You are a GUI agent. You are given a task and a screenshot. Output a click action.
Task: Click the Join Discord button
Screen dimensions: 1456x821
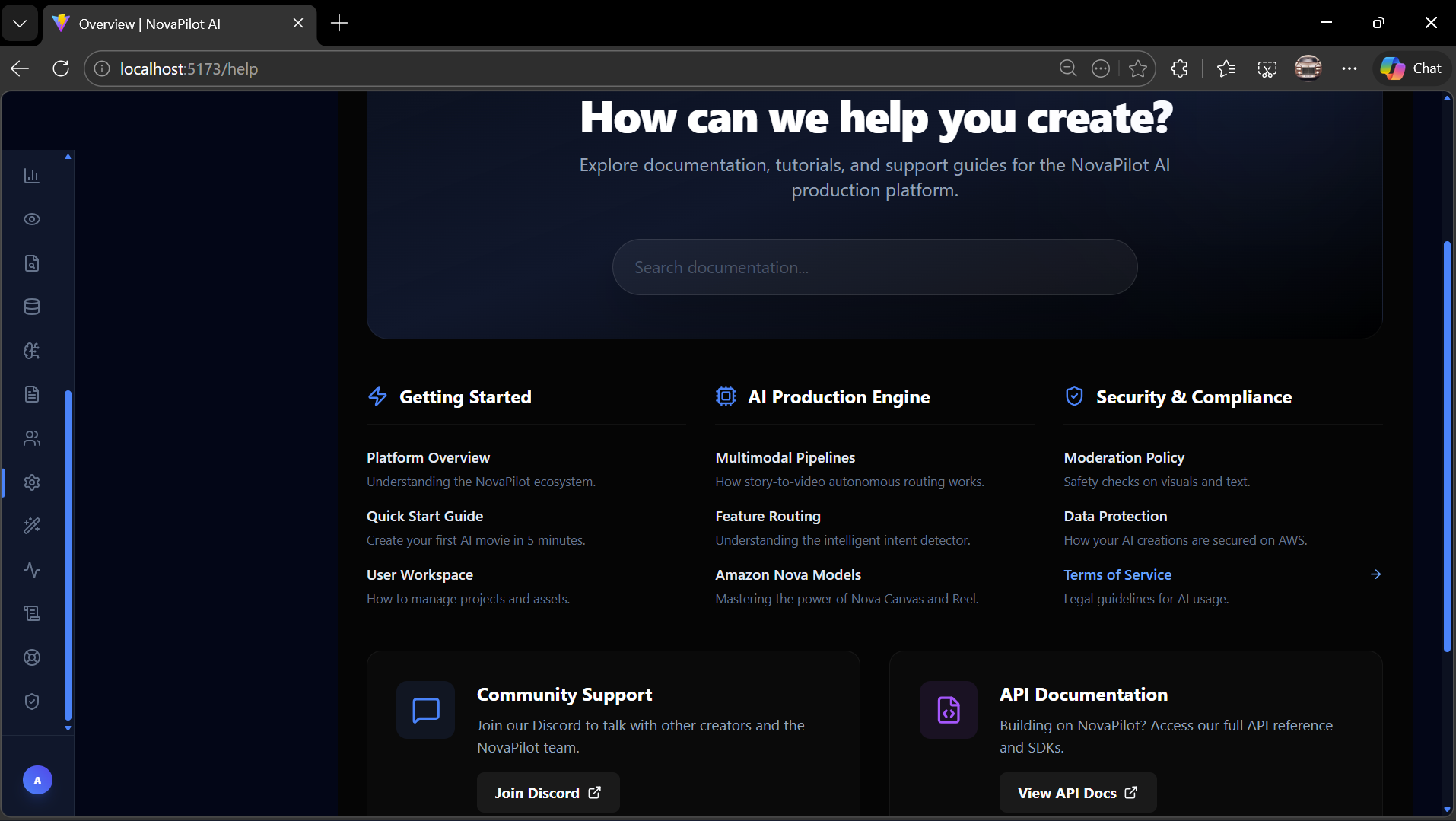(548, 793)
